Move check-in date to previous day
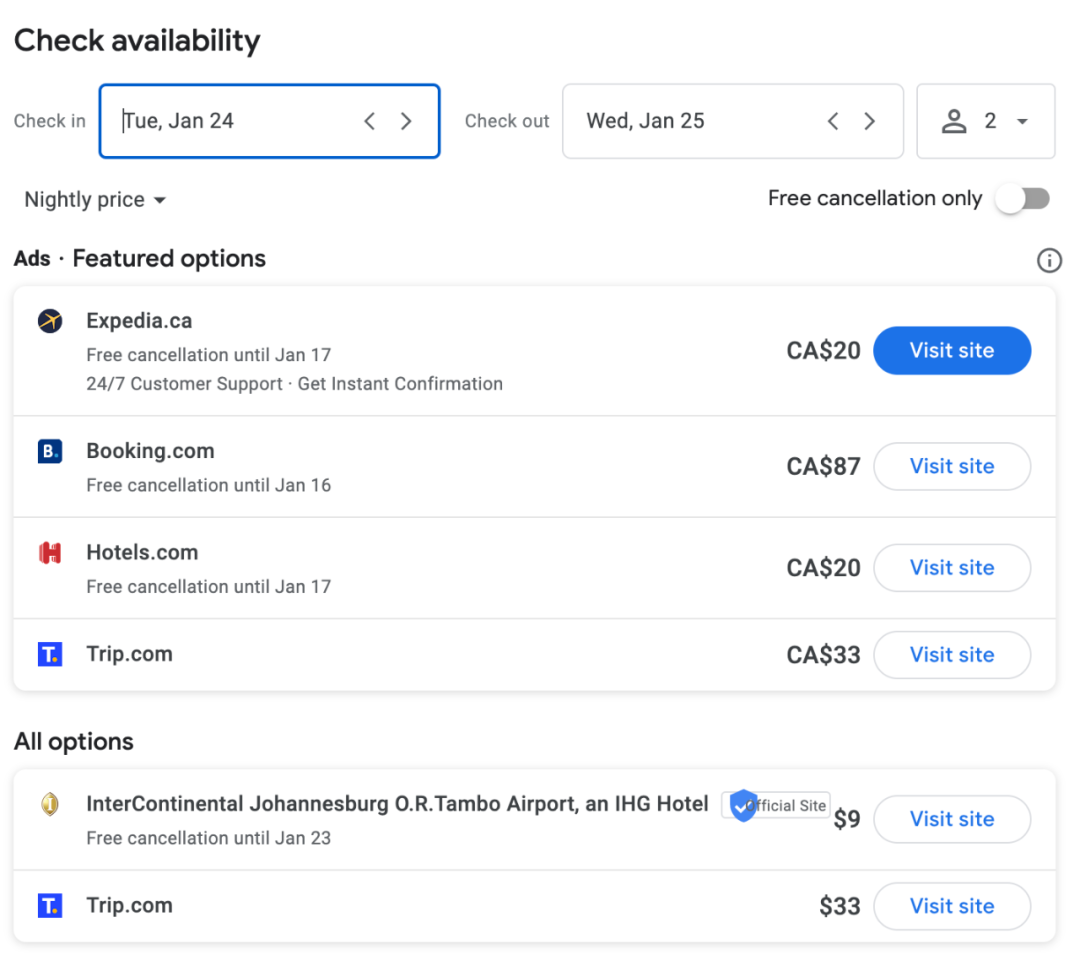This screenshot has height=960, width=1080. 370,121
